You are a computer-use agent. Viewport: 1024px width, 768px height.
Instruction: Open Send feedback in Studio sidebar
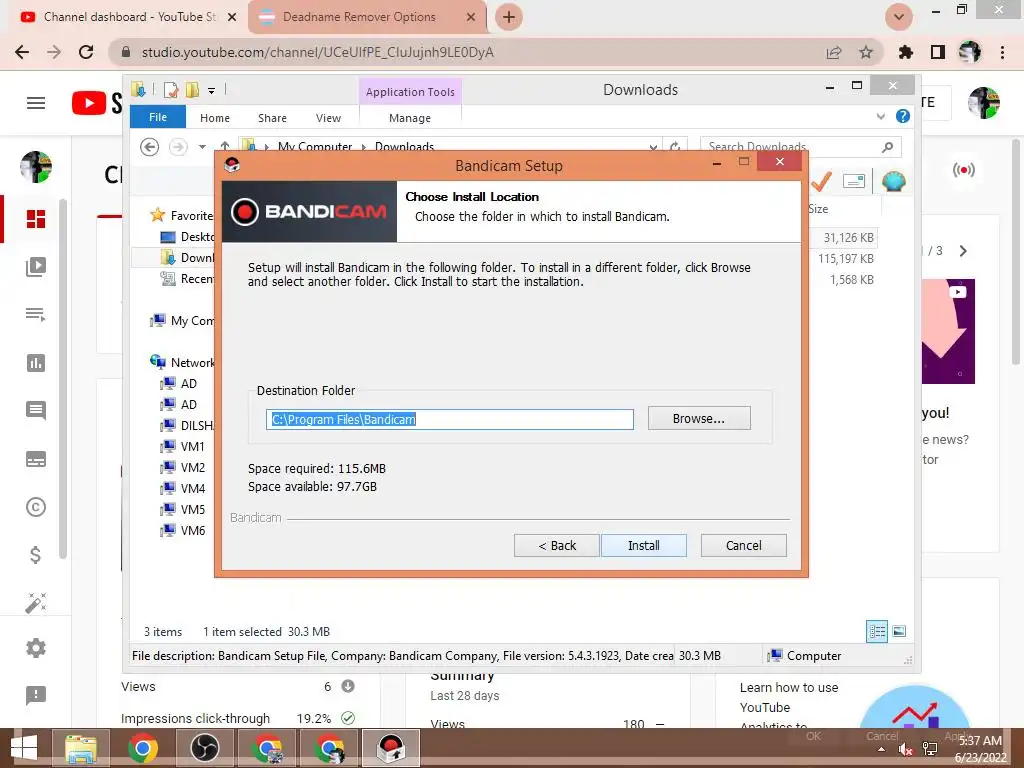tap(36, 696)
